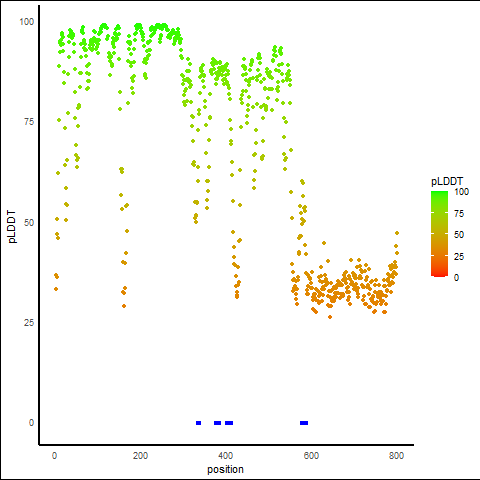Click the x-axis title position

(225, 470)
